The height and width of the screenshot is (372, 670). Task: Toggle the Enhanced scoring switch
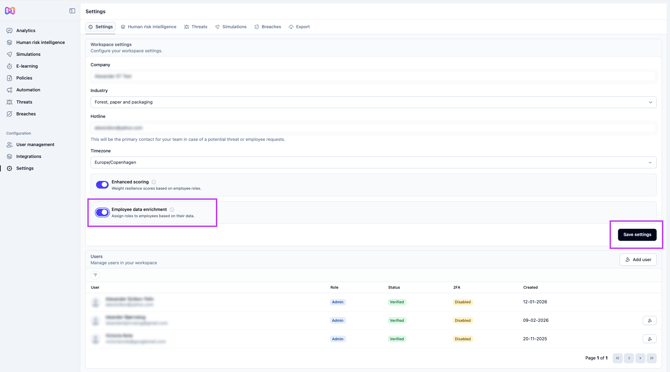102,185
